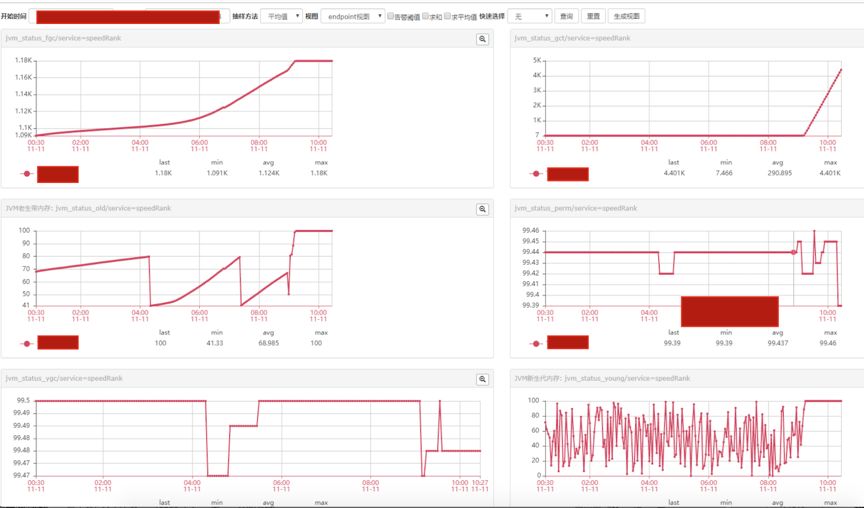Screen dimensions: 864x508
Task: Click the min value 1.091K in fgc chart
Action: coord(217,173)
